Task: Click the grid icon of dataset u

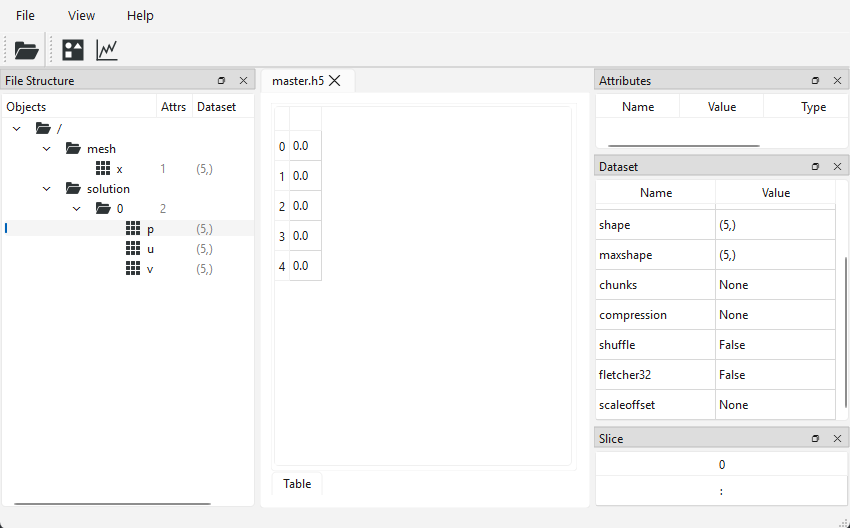Action: point(133,249)
